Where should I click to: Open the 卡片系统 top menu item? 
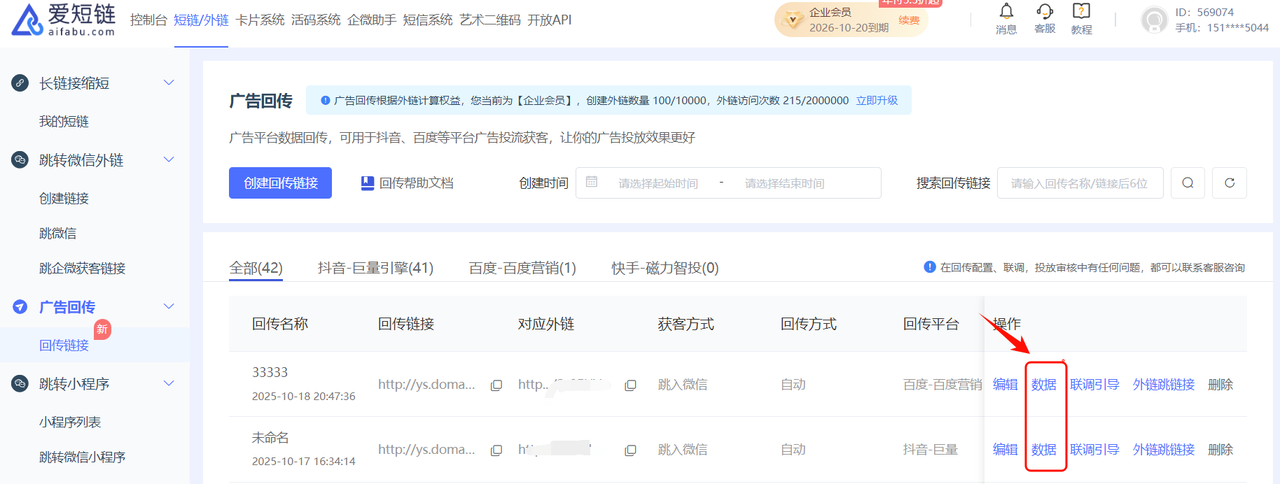point(260,20)
